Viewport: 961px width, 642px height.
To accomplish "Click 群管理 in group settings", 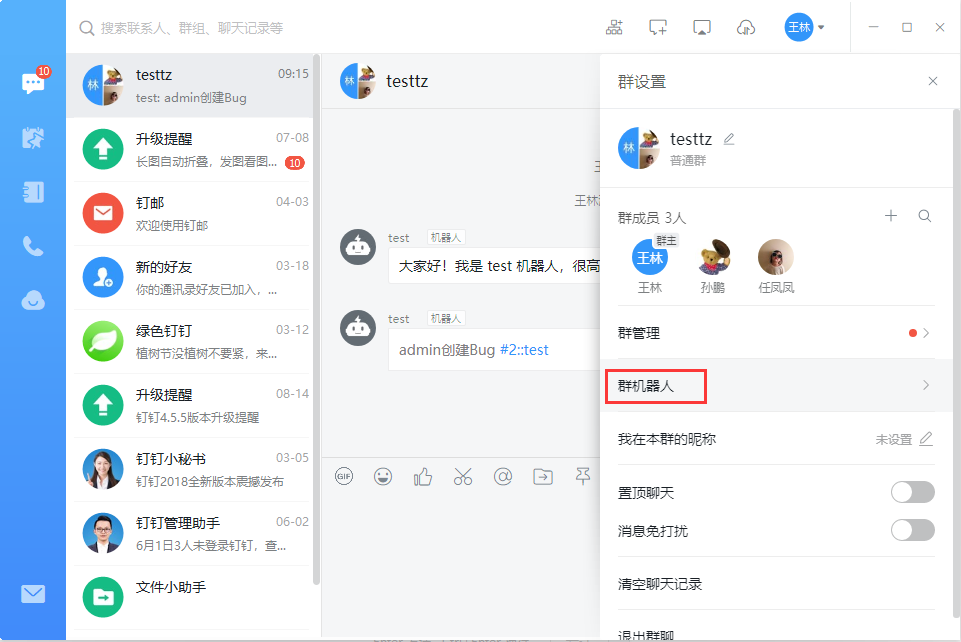I will (639, 333).
